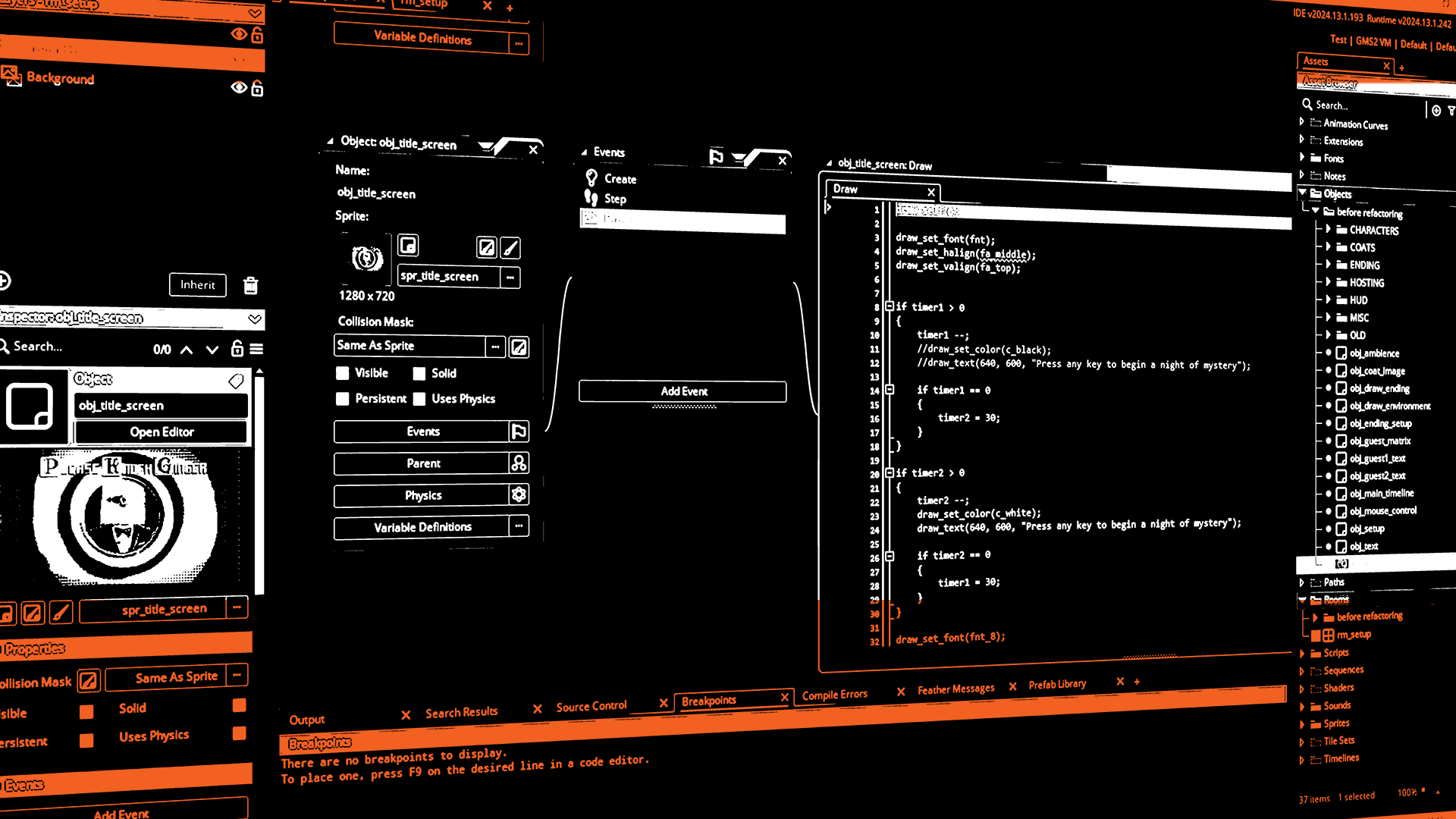Enable the Visible checkbox in object editor
The height and width of the screenshot is (819, 1456).
coord(343,373)
